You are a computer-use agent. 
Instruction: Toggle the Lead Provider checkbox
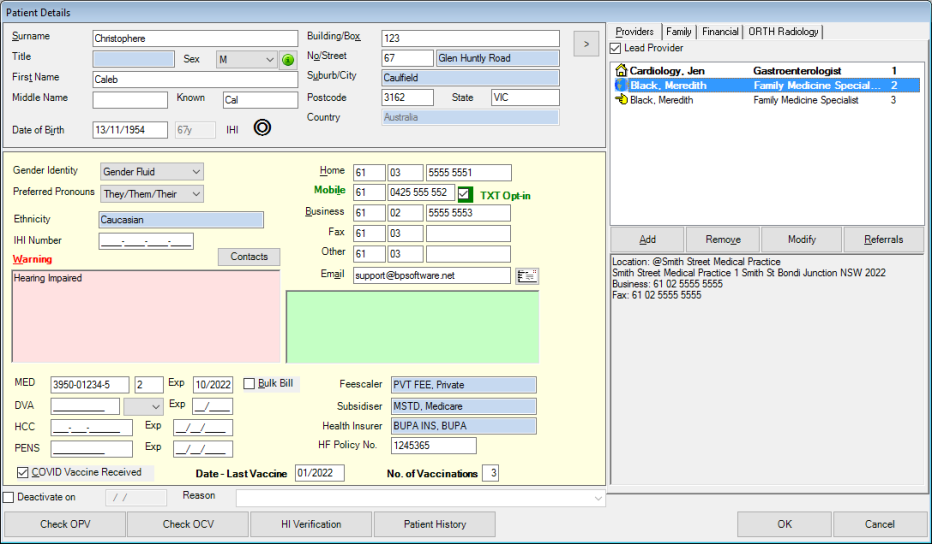coord(616,48)
